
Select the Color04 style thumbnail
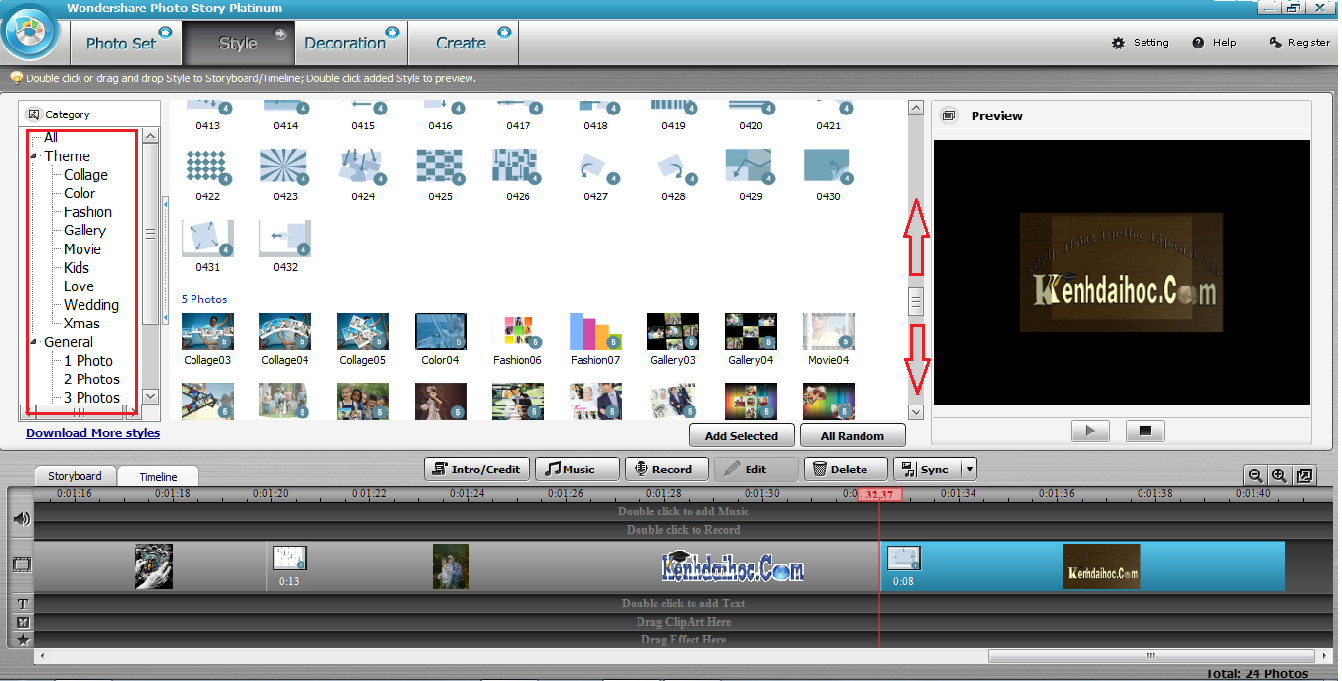pyautogui.click(x=440, y=331)
